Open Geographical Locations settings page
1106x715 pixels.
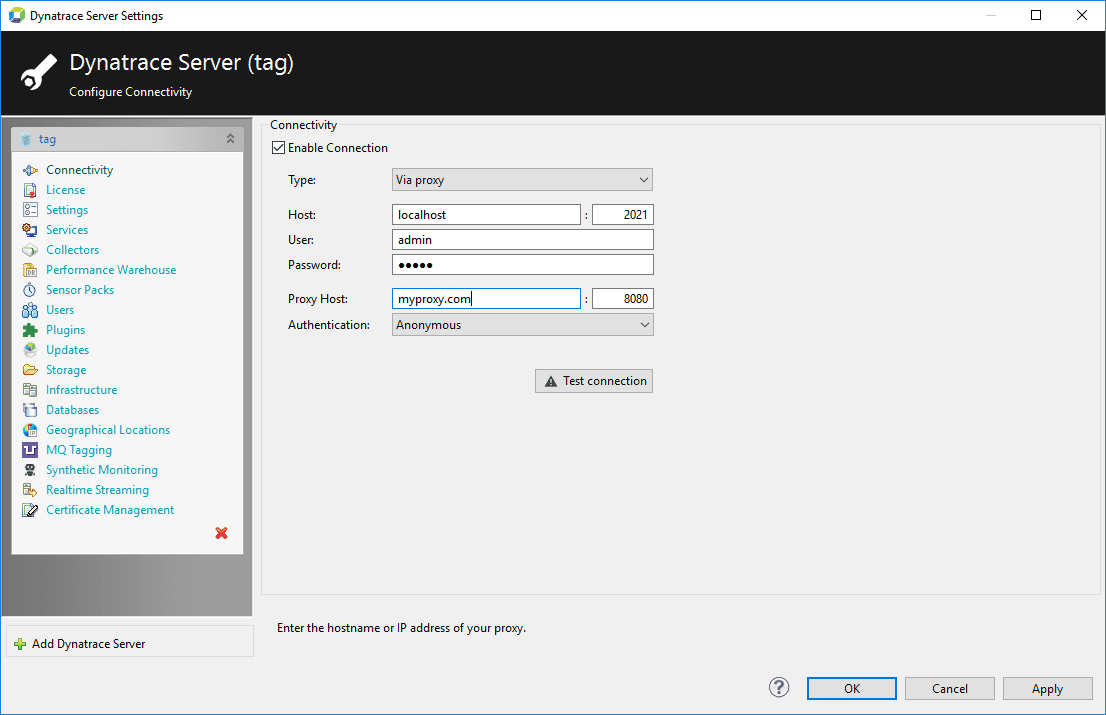(x=108, y=429)
